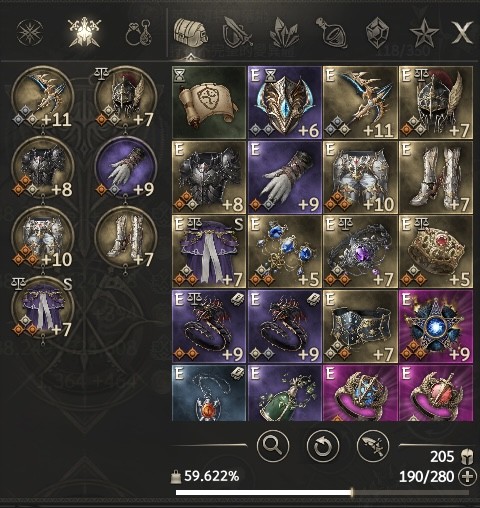Click the equipped +9 purple gloves slot
480x508 pixels.
[126, 167]
